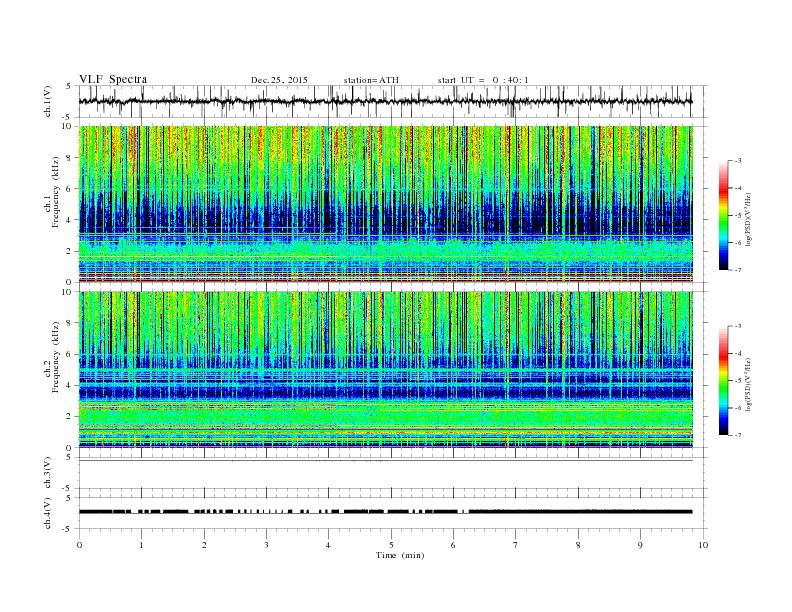Click the "-7" label on ch.2 colorbar
The width and height of the screenshot is (792, 612).
pos(738,435)
